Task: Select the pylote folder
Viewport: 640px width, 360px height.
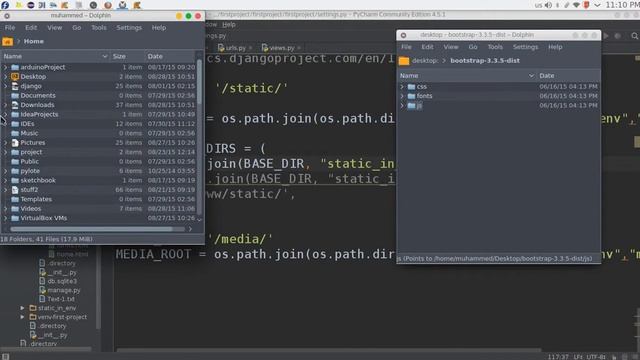Action: tap(30, 171)
